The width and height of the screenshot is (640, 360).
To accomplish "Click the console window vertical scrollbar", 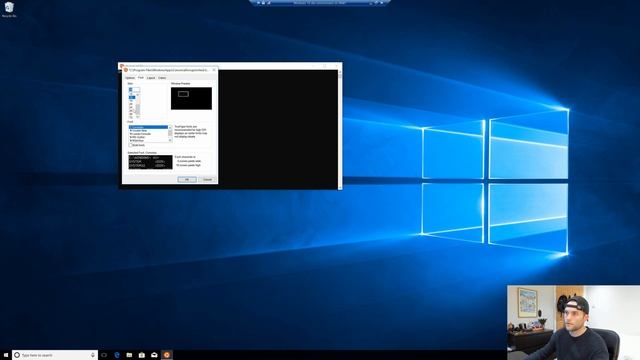I will (340, 129).
